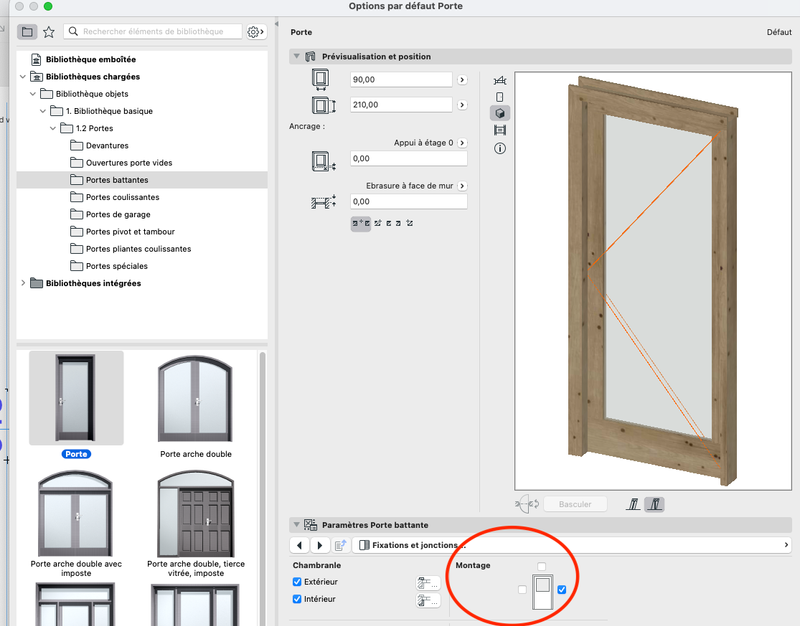Click the Défaut label at top right

(x=779, y=32)
